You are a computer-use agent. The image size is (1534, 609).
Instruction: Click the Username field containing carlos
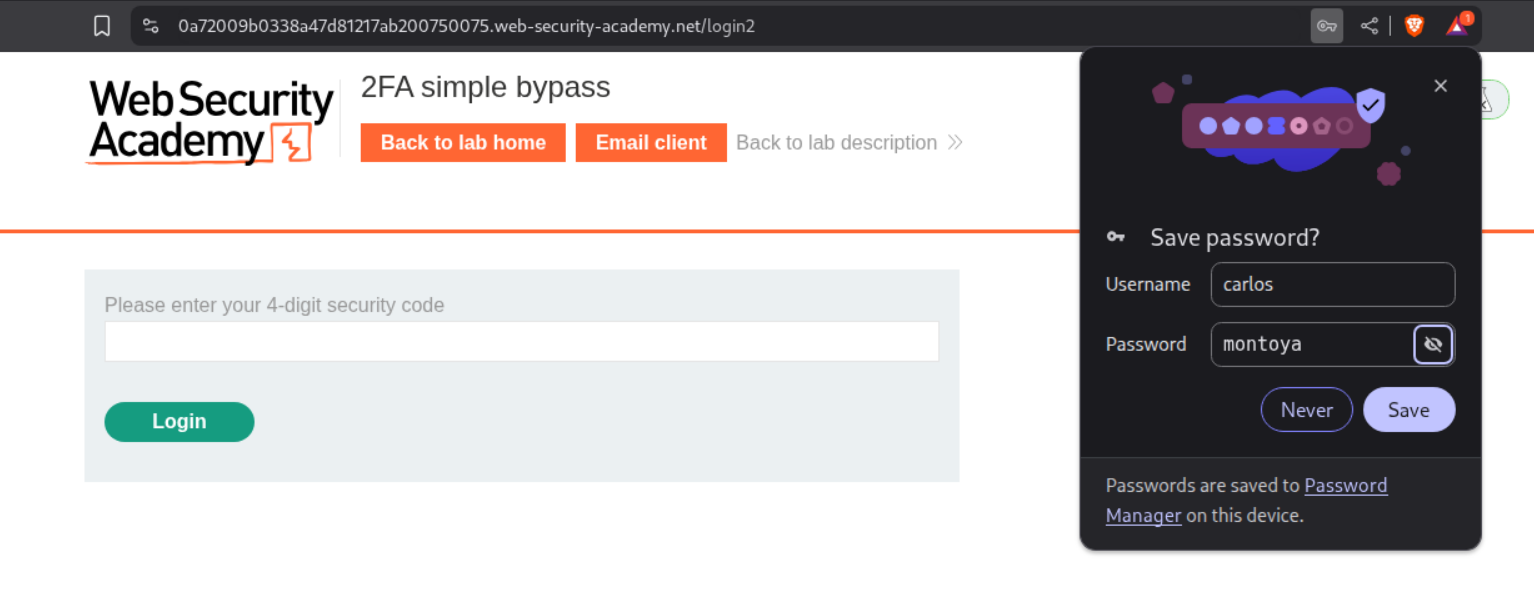1332,285
